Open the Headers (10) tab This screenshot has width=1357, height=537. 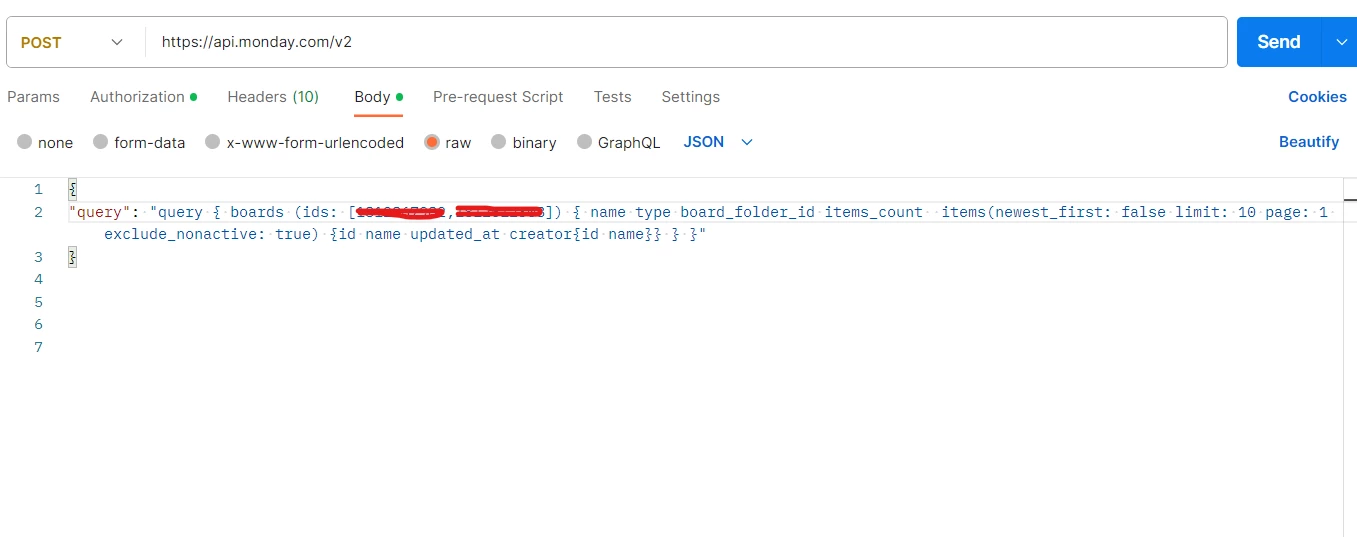[273, 97]
